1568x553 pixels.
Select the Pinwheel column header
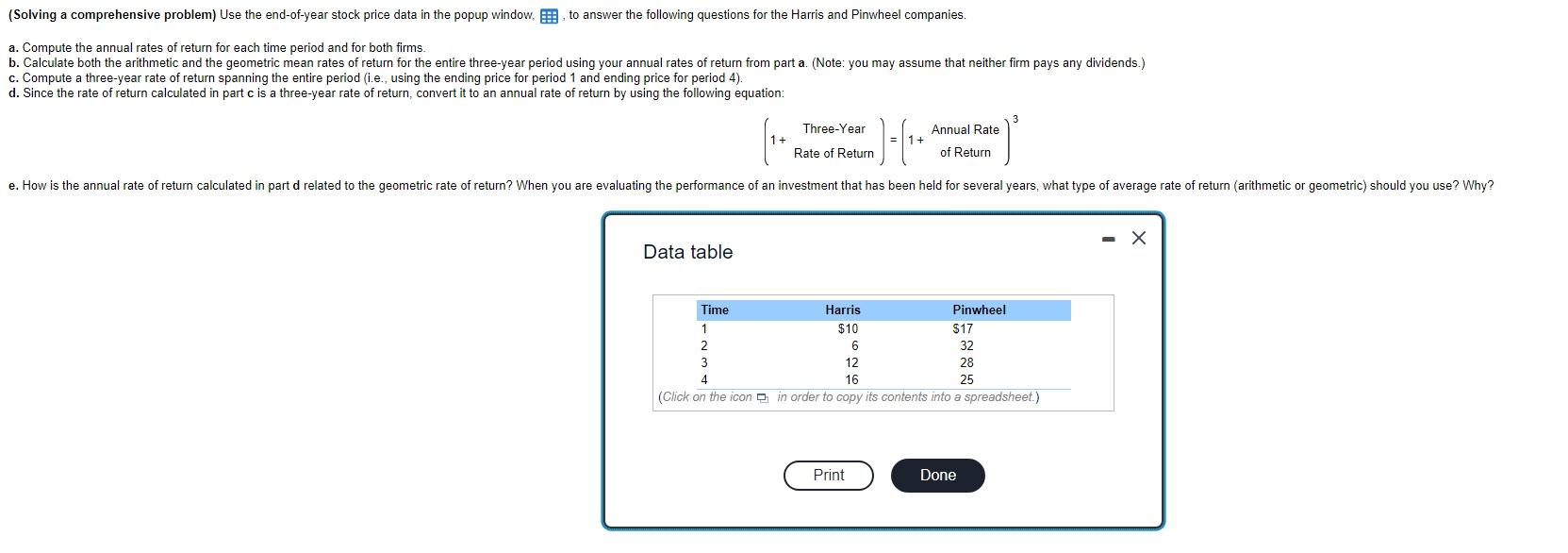[x=979, y=310]
